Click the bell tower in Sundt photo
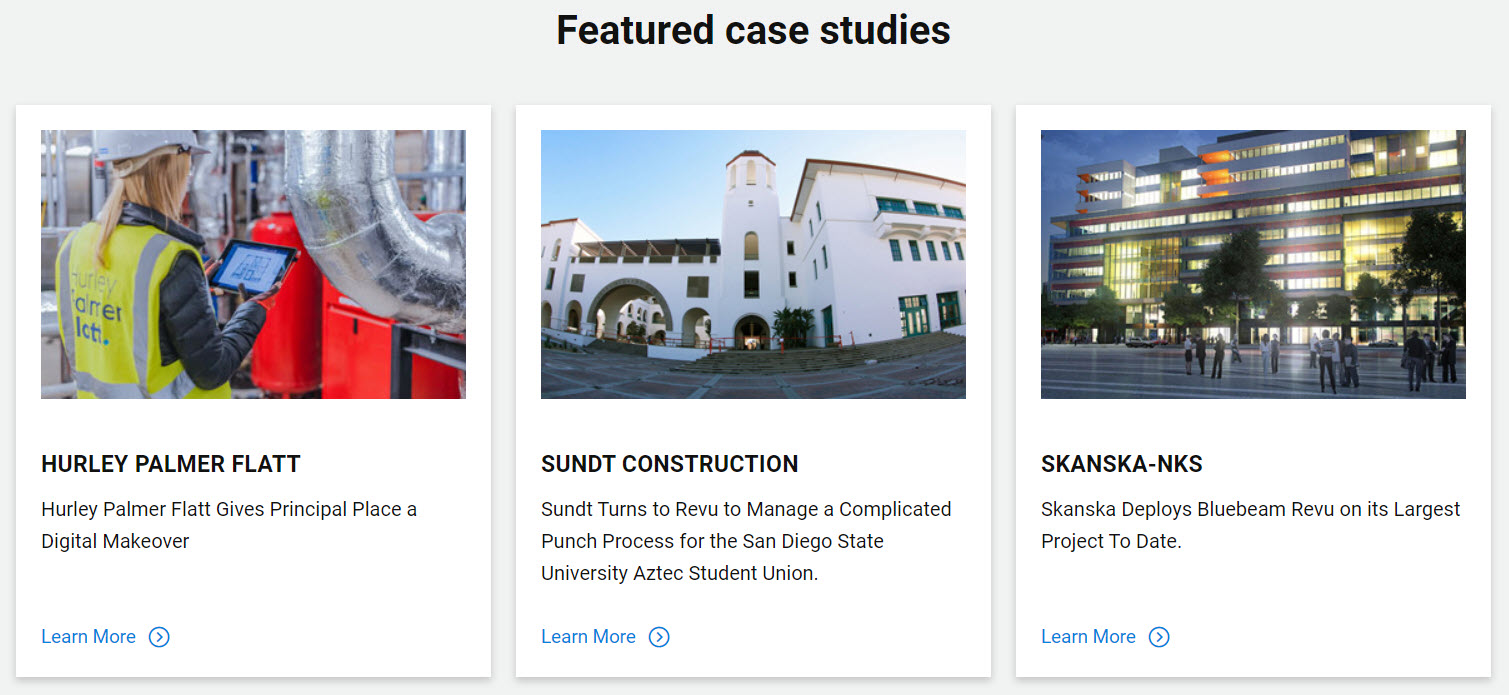Screen dimensions: 1509x695 750,240
